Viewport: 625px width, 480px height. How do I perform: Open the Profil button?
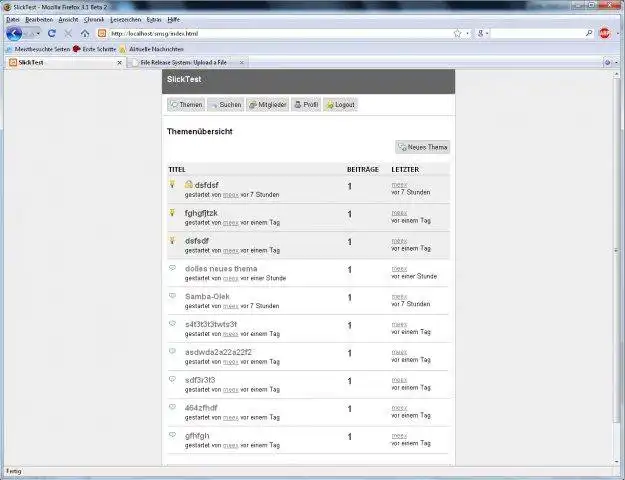[306, 104]
